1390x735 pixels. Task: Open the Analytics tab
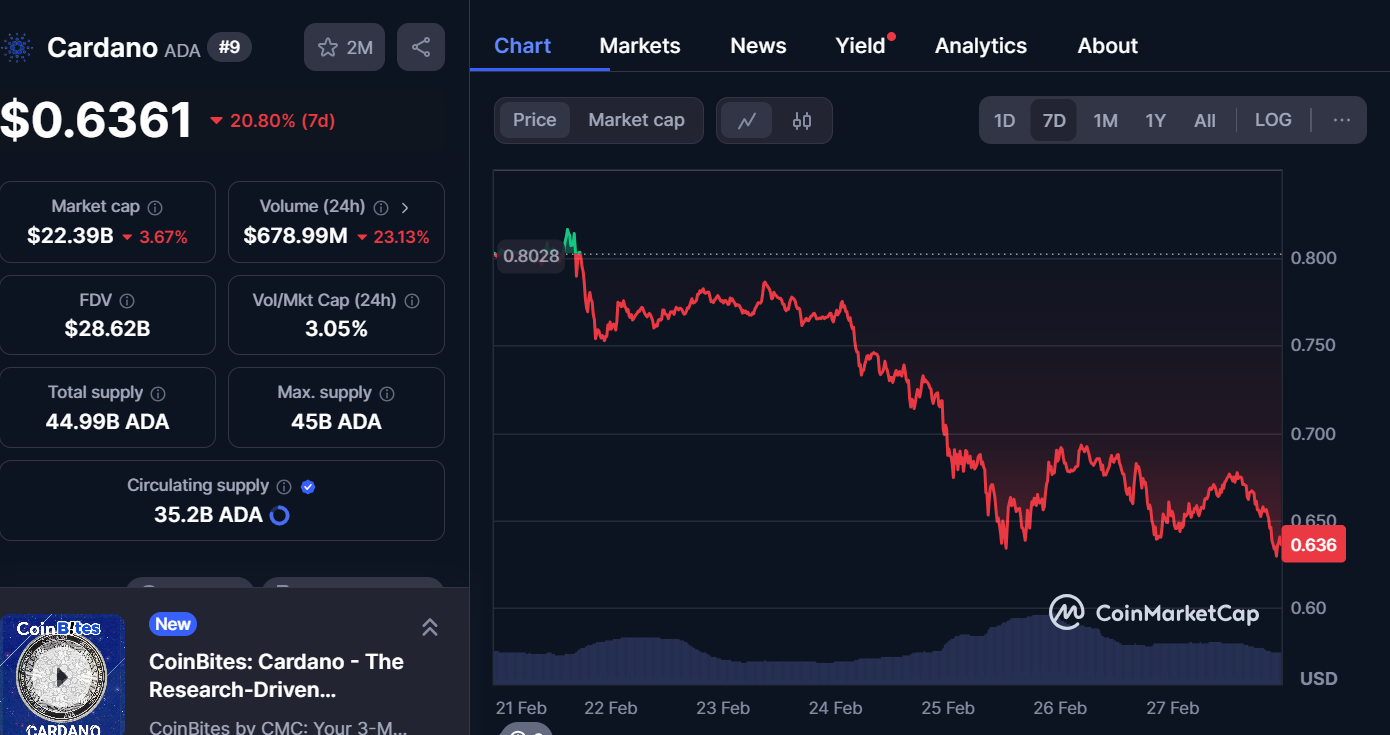pos(981,46)
